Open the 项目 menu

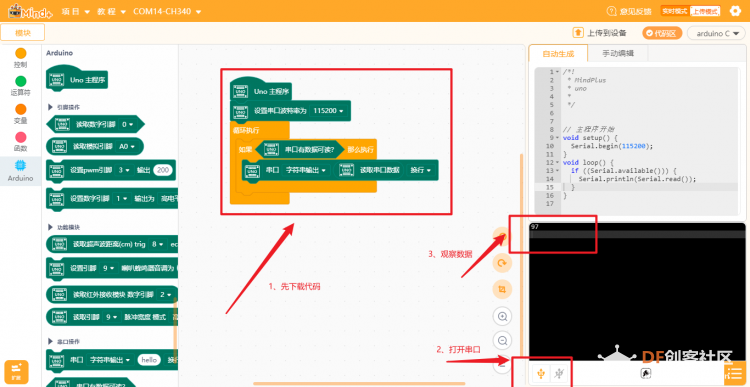pos(76,11)
